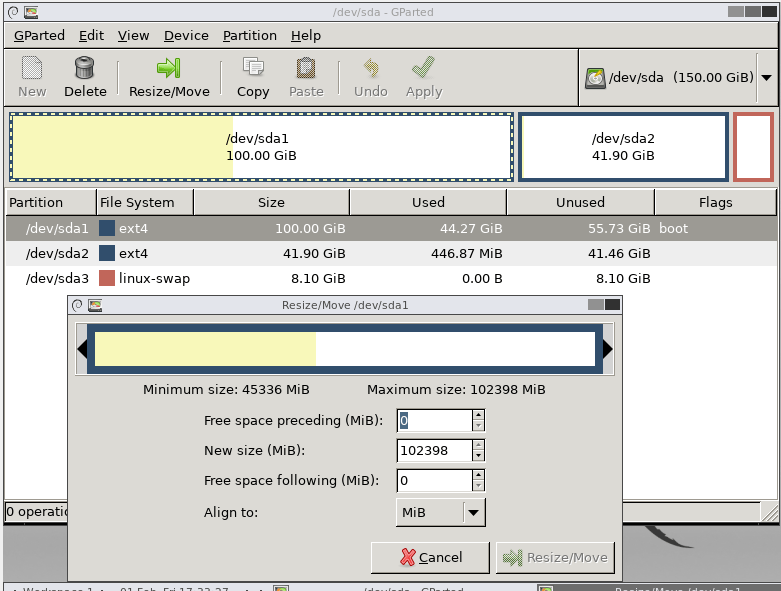Decrease Free space following with down arrow

pyautogui.click(x=478, y=486)
